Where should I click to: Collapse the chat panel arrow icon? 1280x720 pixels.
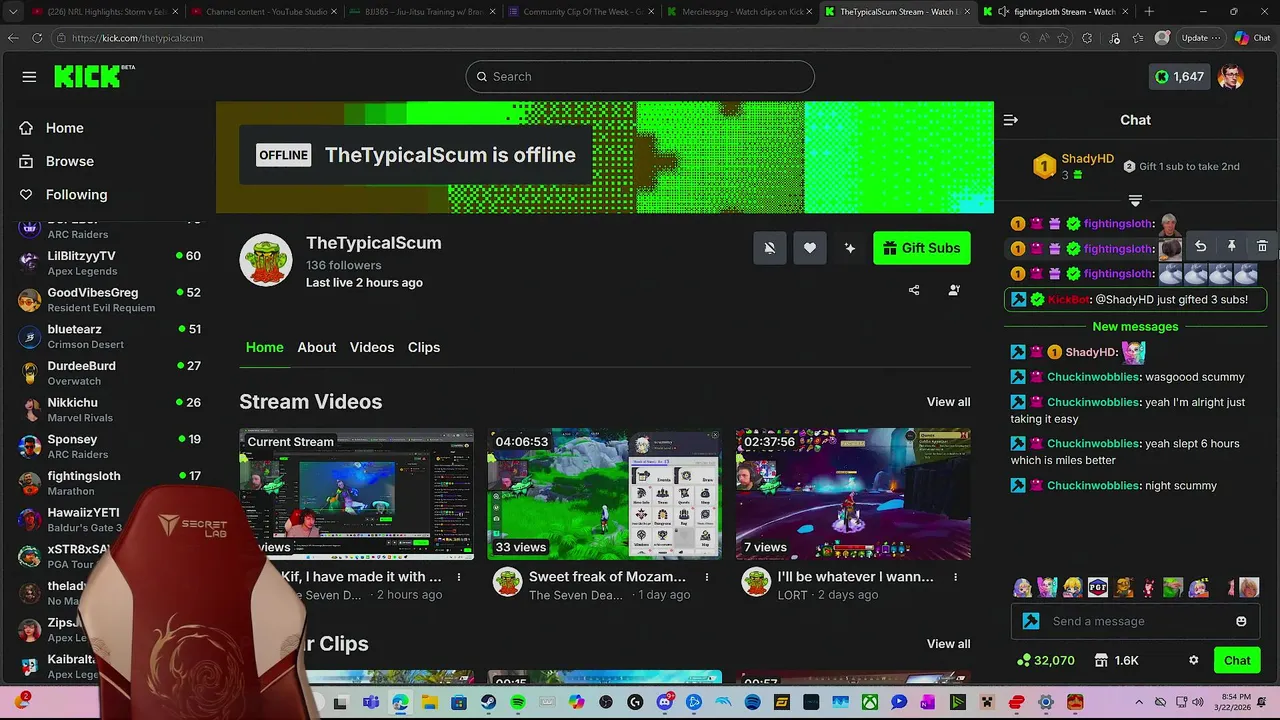(x=1011, y=120)
